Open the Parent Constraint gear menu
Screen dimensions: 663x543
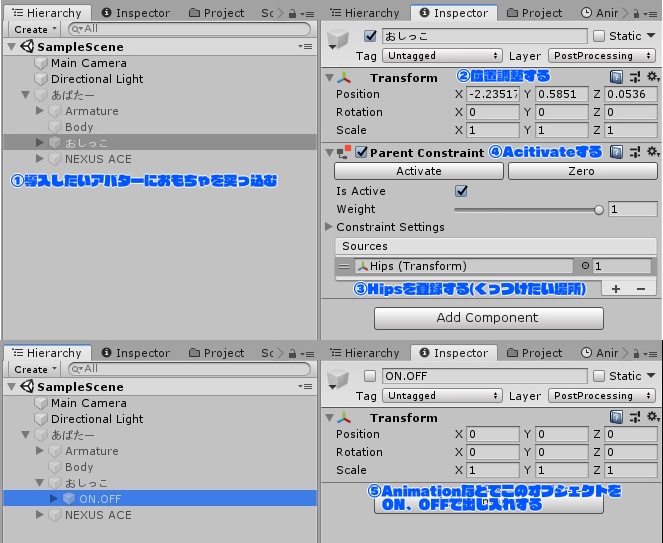[653, 151]
